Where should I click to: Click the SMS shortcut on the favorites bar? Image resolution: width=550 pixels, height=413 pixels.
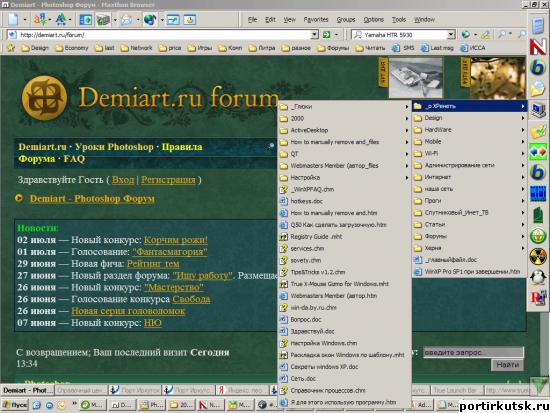pyautogui.click(x=403, y=48)
